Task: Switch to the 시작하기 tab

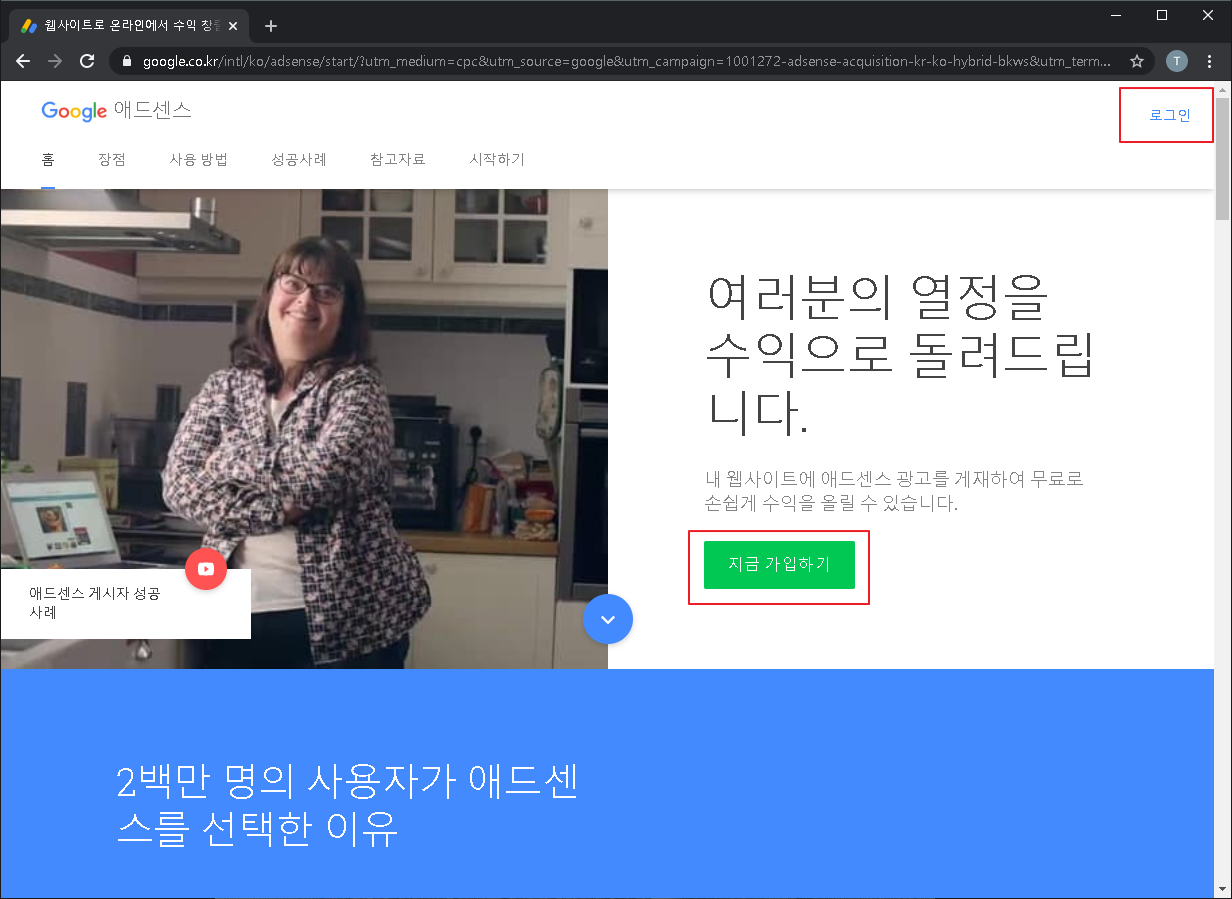Action: [497, 160]
